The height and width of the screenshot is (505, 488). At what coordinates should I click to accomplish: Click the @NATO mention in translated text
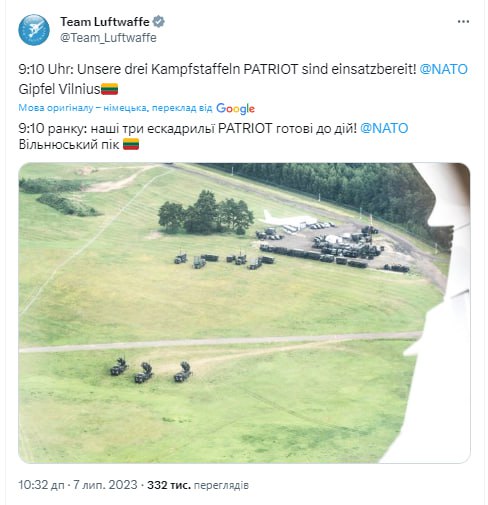[384, 128]
